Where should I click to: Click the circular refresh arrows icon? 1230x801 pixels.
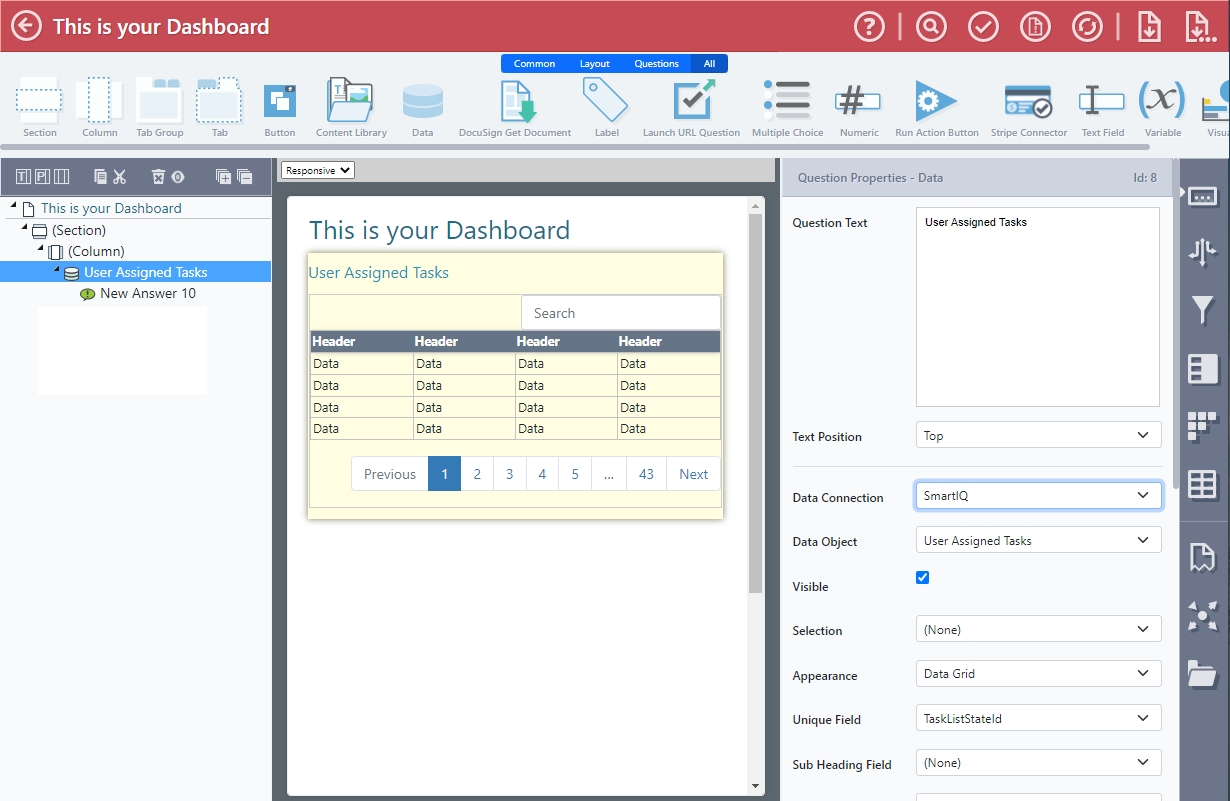[1087, 26]
